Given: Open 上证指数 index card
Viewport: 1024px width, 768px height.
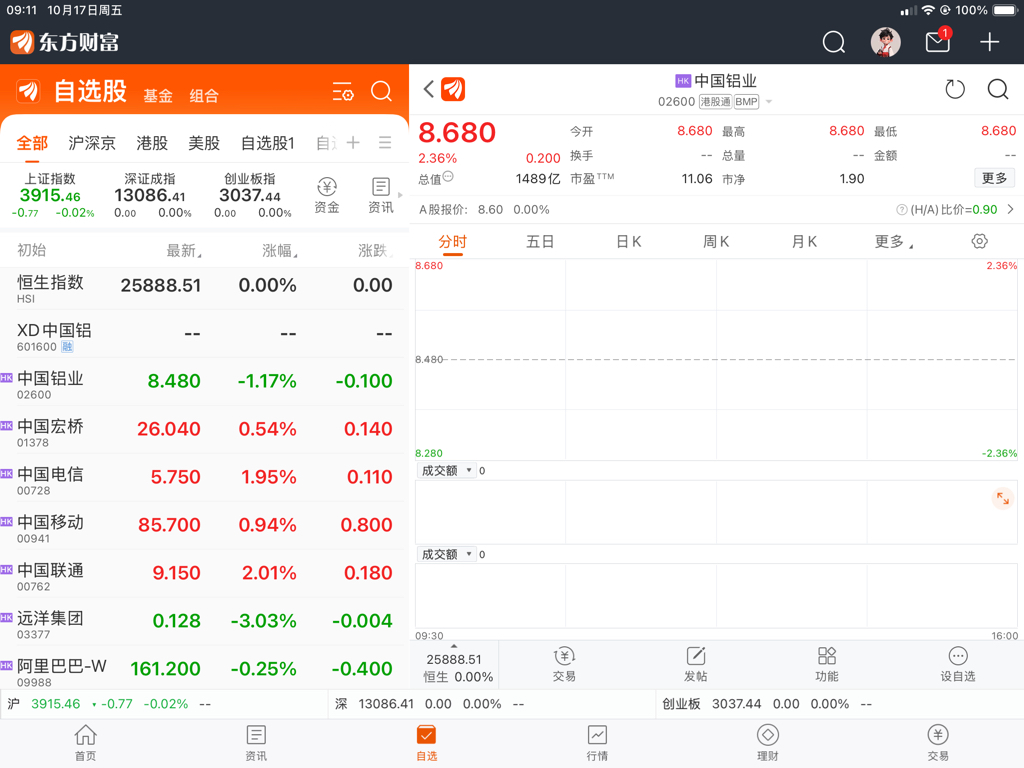Looking at the screenshot, I should pyautogui.click(x=51, y=195).
